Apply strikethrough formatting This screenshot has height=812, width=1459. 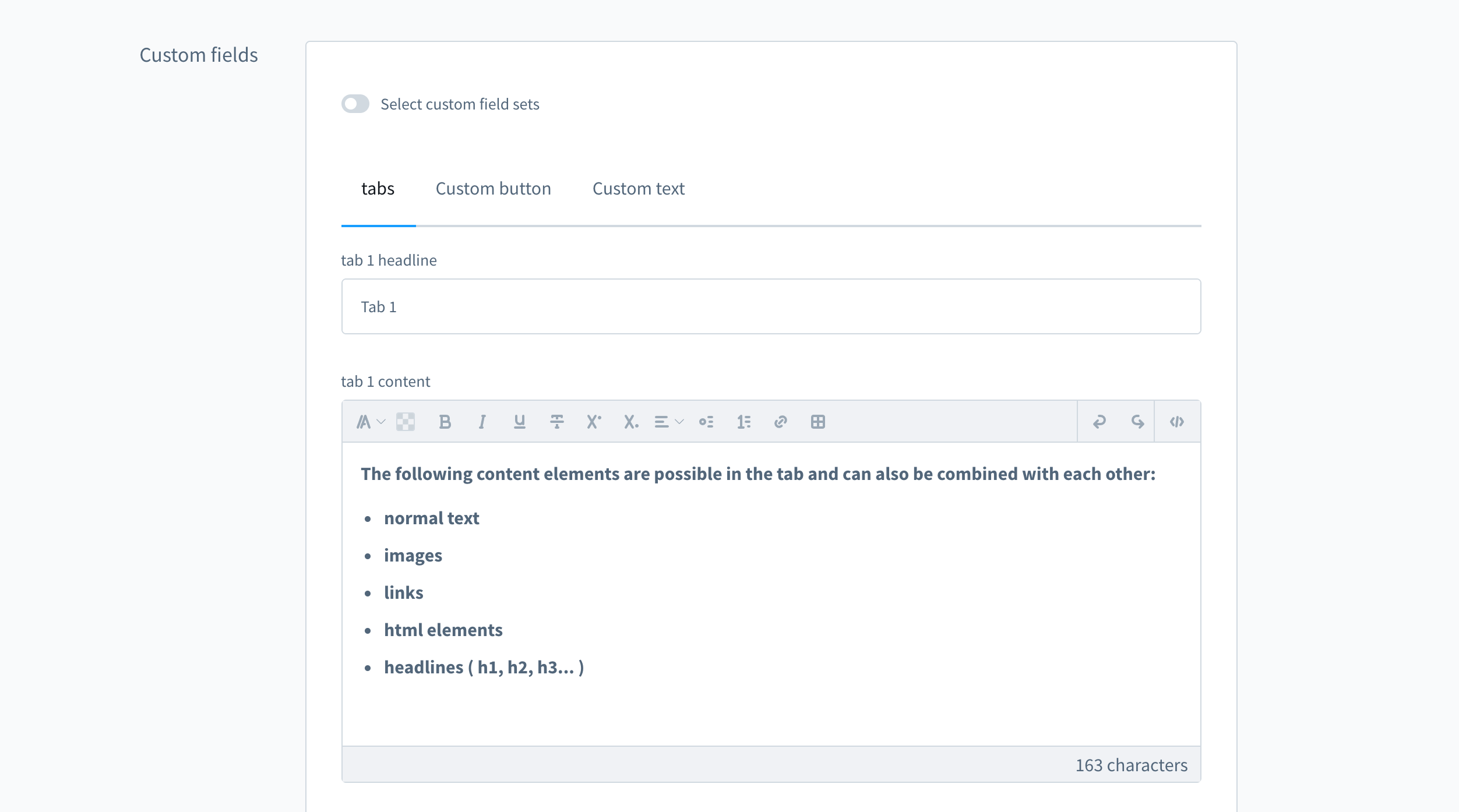556,422
